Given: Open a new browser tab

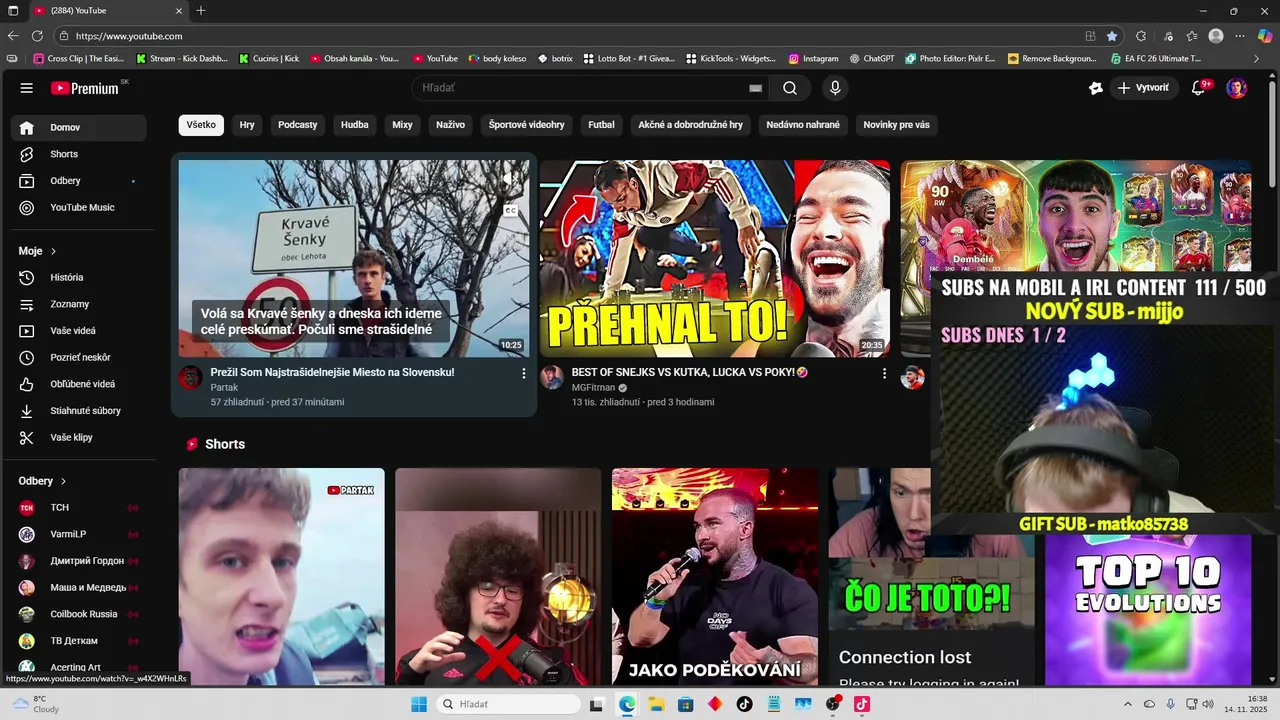Looking at the screenshot, I should click(201, 11).
